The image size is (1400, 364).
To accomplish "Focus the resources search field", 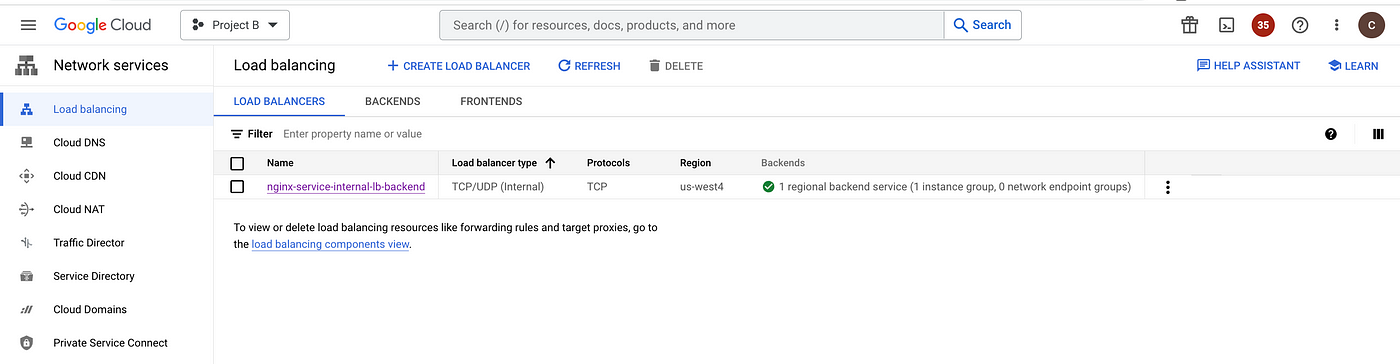I will (692, 25).
